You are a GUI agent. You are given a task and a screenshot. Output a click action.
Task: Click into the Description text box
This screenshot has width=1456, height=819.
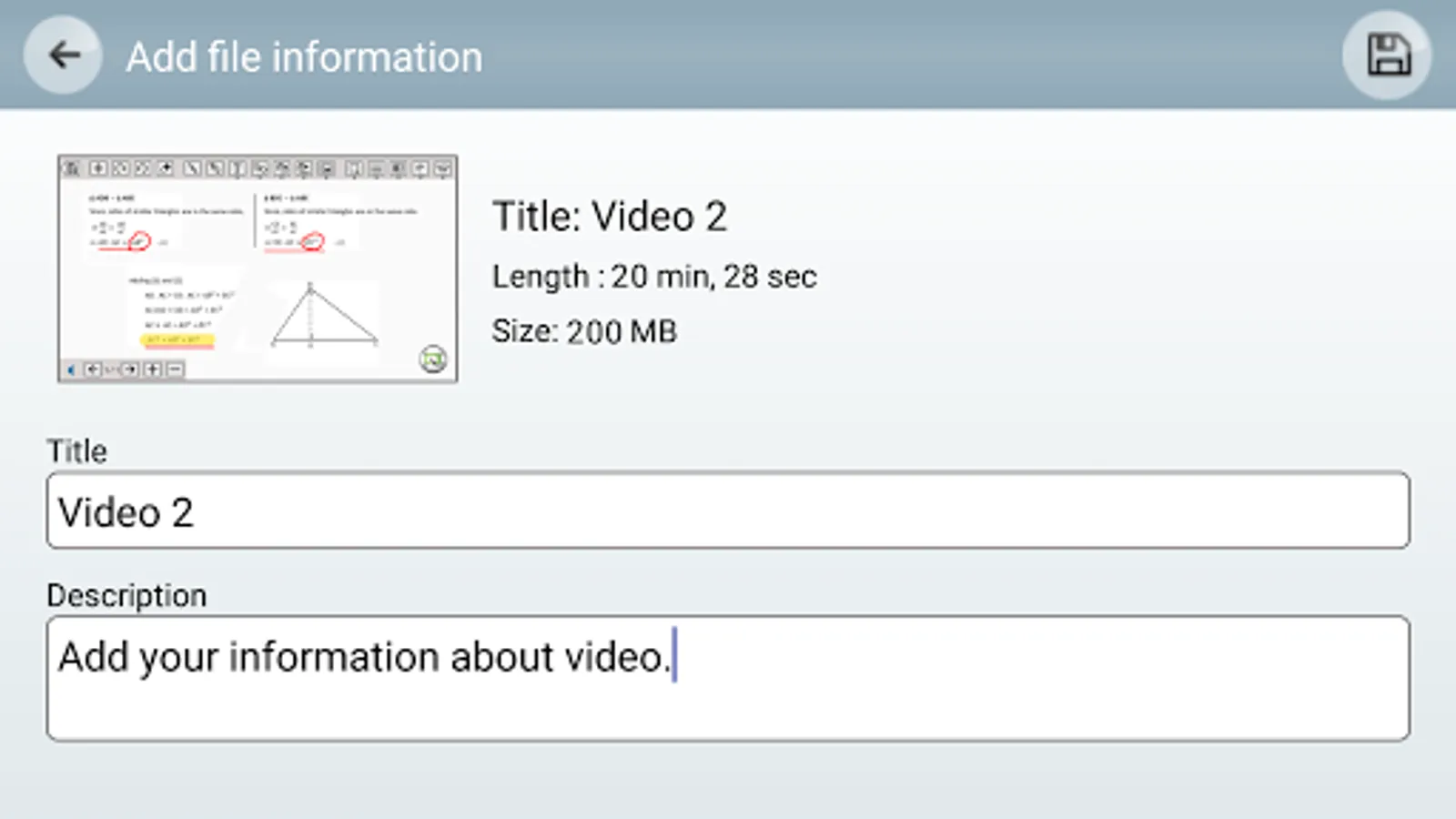click(728, 678)
